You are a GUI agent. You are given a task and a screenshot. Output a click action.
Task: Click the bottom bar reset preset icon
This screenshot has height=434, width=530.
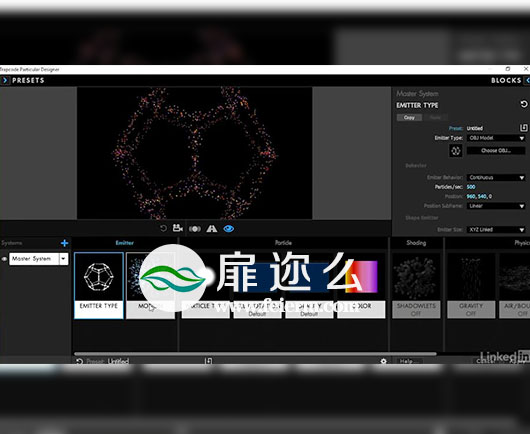(79, 361)
